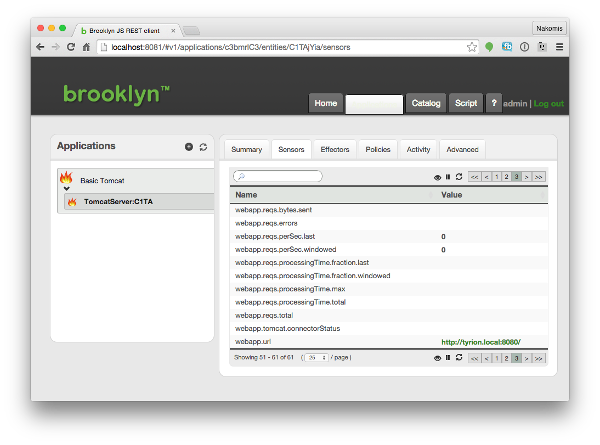
Task: Refresh sensors with top reload icon
Action: pos(459,177)
